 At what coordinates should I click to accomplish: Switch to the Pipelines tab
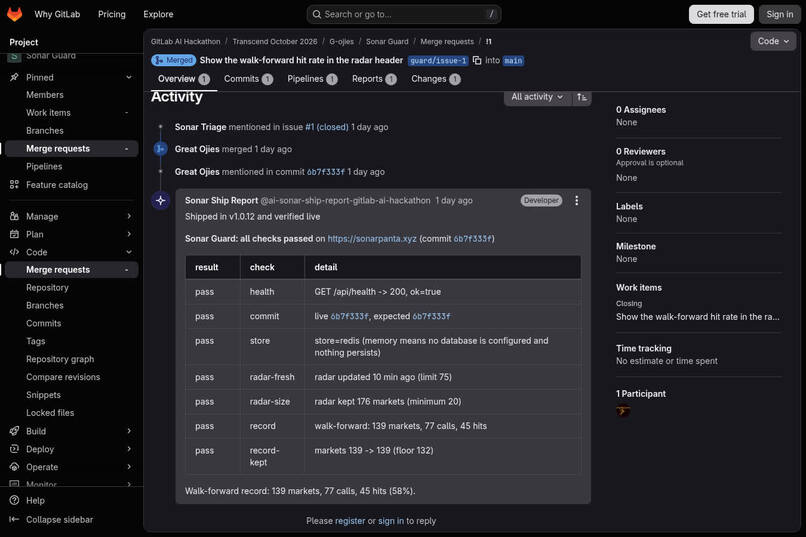pos(312,79)
